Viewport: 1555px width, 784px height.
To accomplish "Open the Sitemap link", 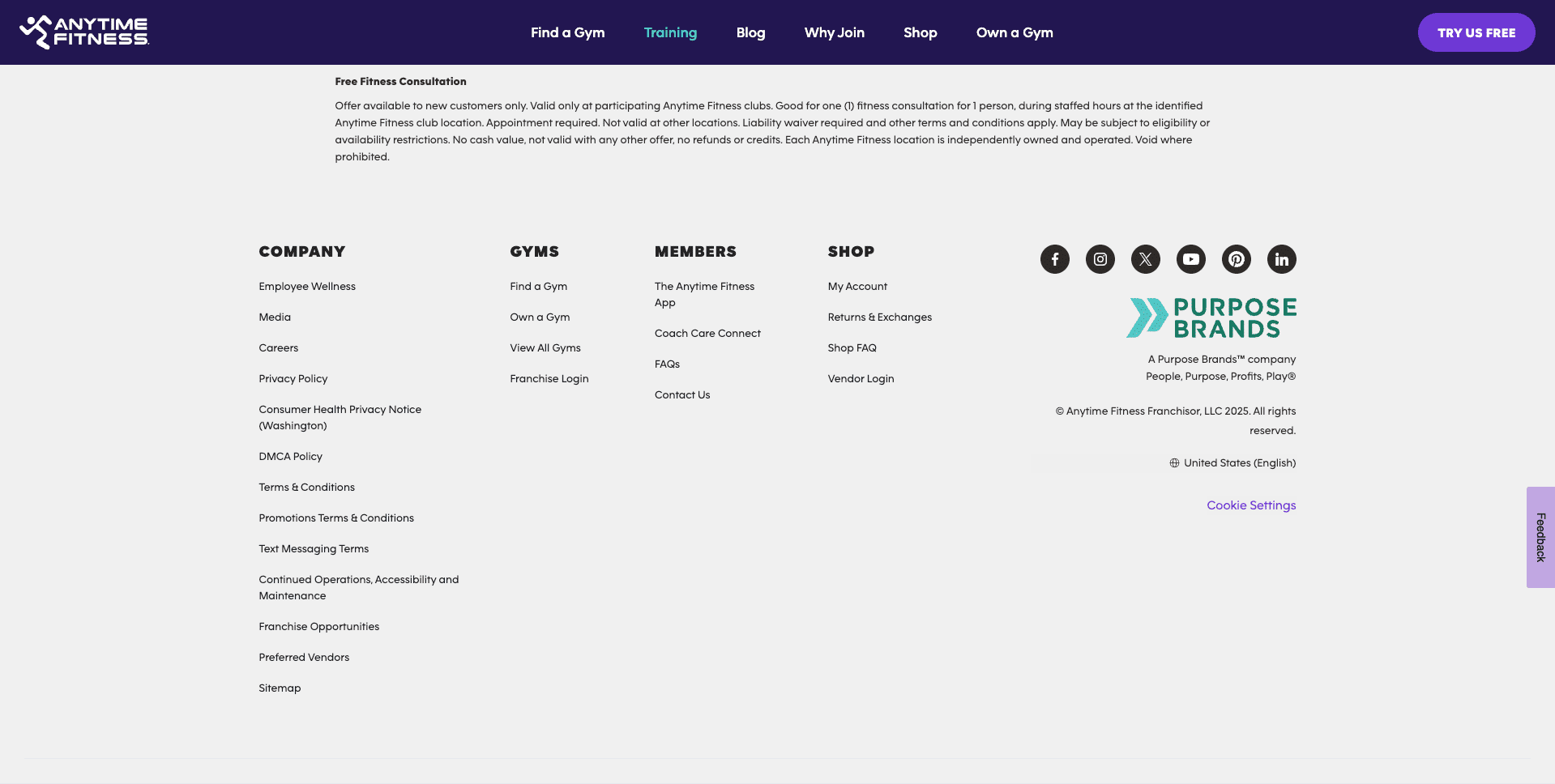I will 279,688.
